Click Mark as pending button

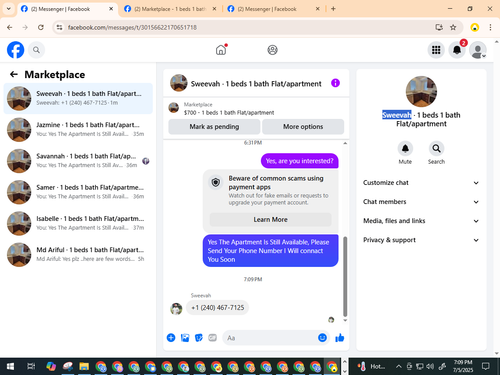click(x=214, y=127)
